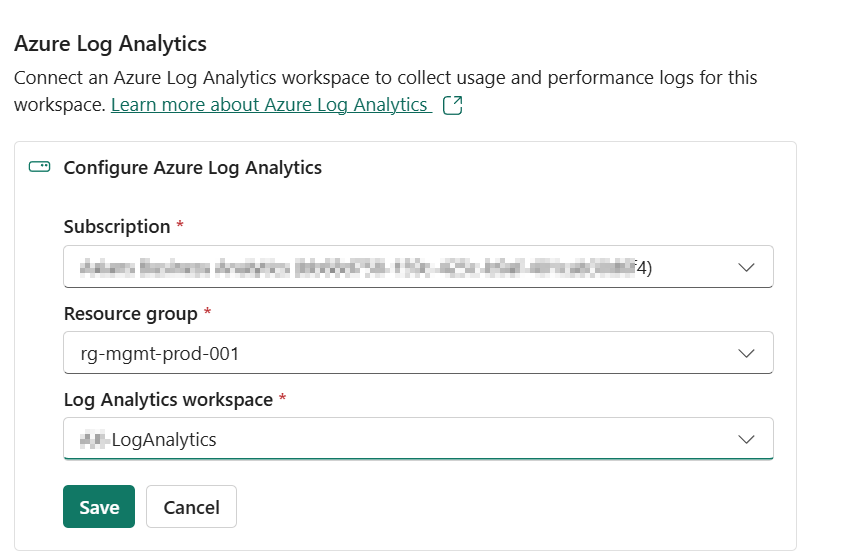Click the Log Analytics workspace chevron arrow

[746, 439]
